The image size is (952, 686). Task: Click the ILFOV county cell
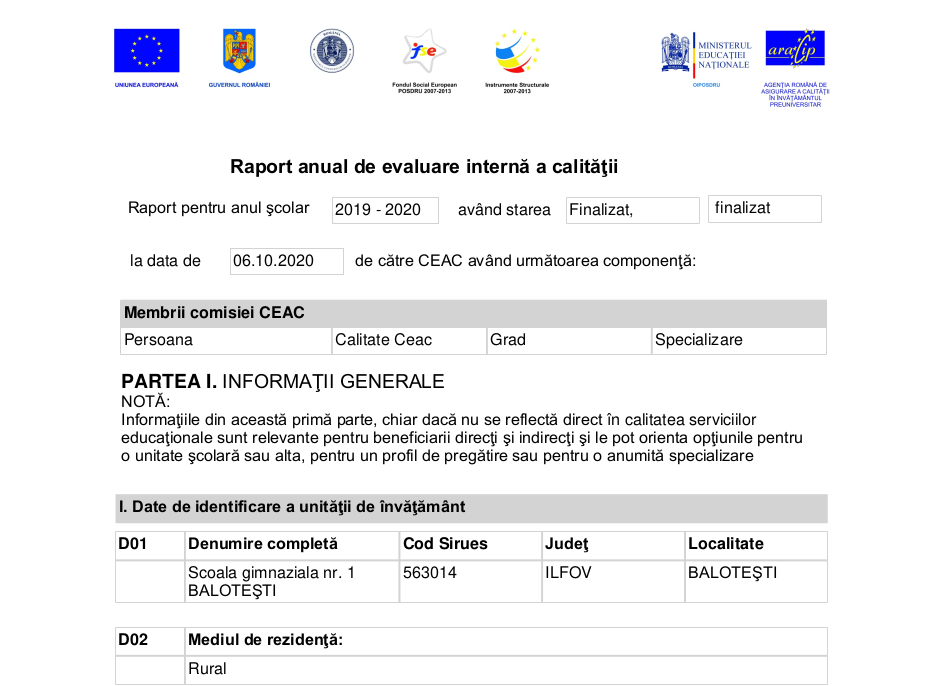(x=613, y=582)
